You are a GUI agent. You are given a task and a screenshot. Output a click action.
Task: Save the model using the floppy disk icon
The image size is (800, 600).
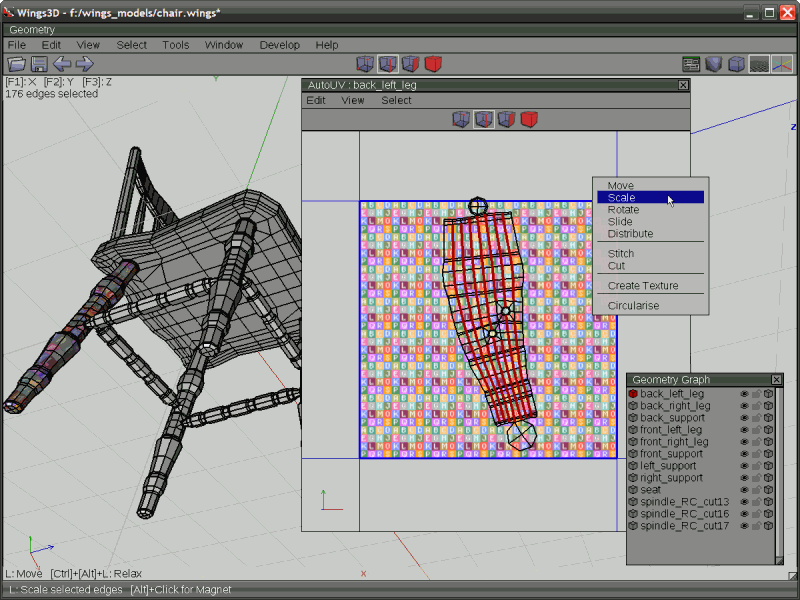click(x=39, y=64)
